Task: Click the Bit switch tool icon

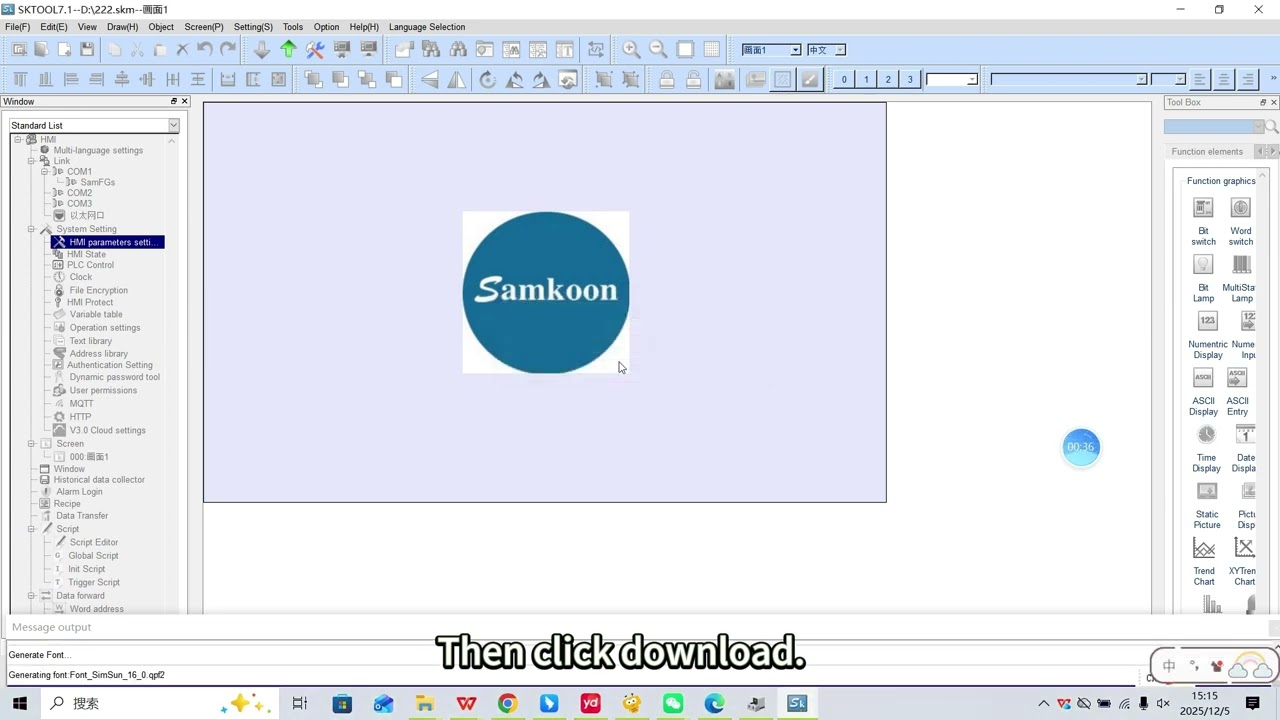Action: click(x=1204, y=207)
